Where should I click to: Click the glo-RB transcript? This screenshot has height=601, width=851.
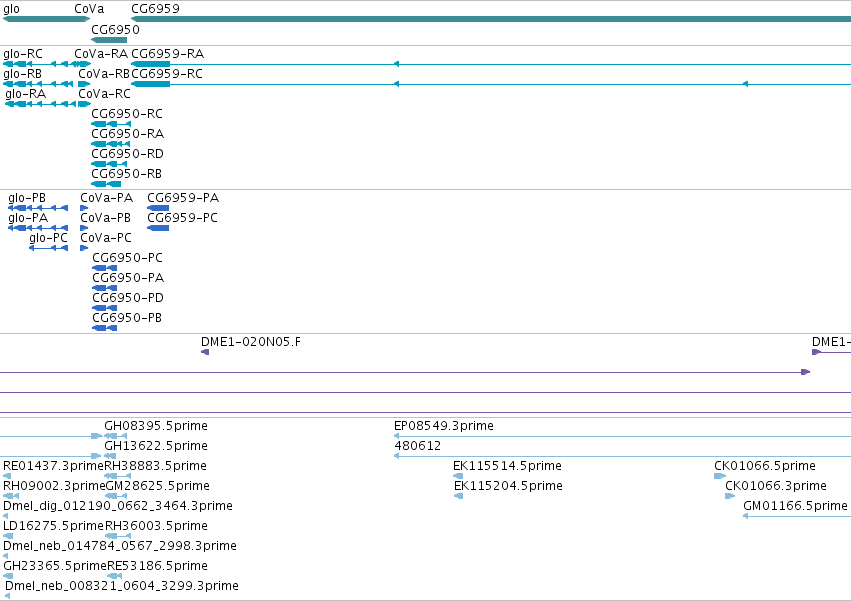tap(37, 84)
